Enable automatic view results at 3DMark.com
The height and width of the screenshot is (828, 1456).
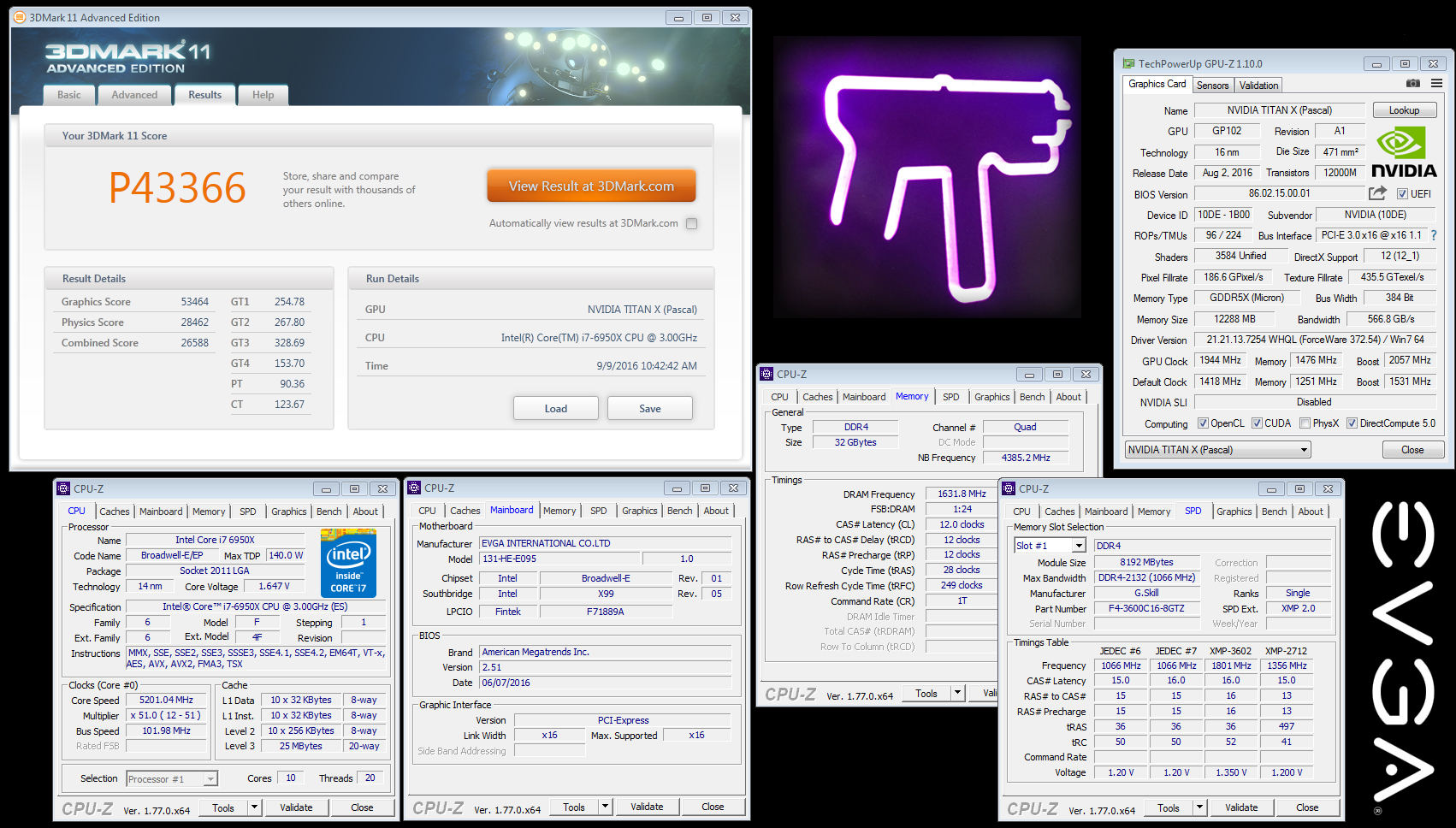[x=691, y=223]
